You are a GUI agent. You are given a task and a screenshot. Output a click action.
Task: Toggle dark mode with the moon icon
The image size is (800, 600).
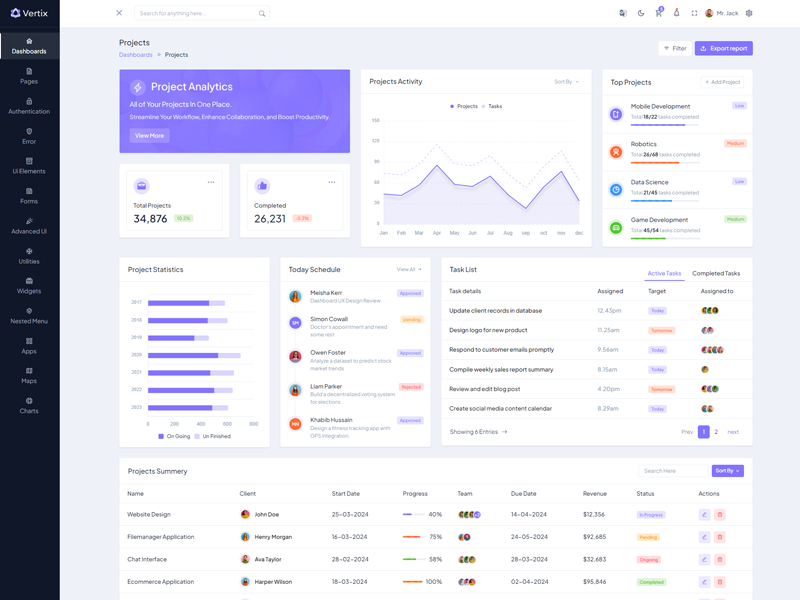click(641, 13)
